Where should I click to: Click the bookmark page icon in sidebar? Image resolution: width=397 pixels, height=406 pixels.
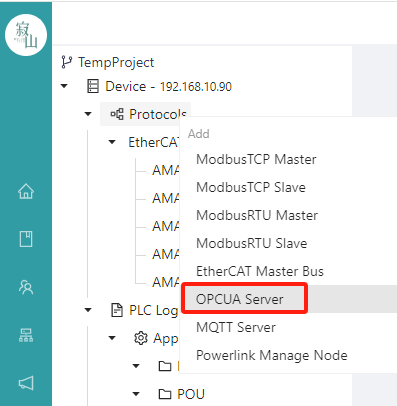point(26,239)
